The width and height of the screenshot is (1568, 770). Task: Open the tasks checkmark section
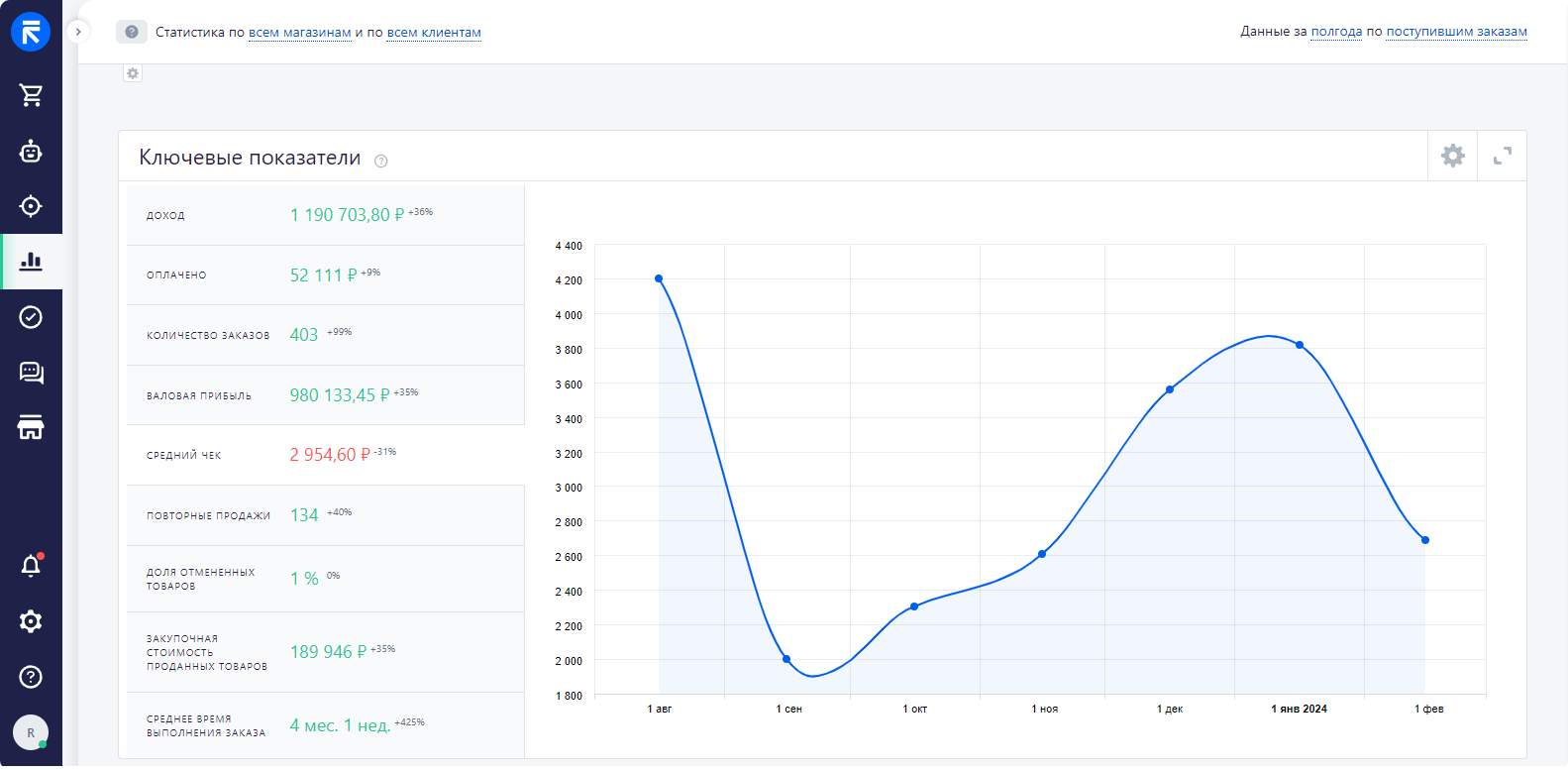(31, 317)
